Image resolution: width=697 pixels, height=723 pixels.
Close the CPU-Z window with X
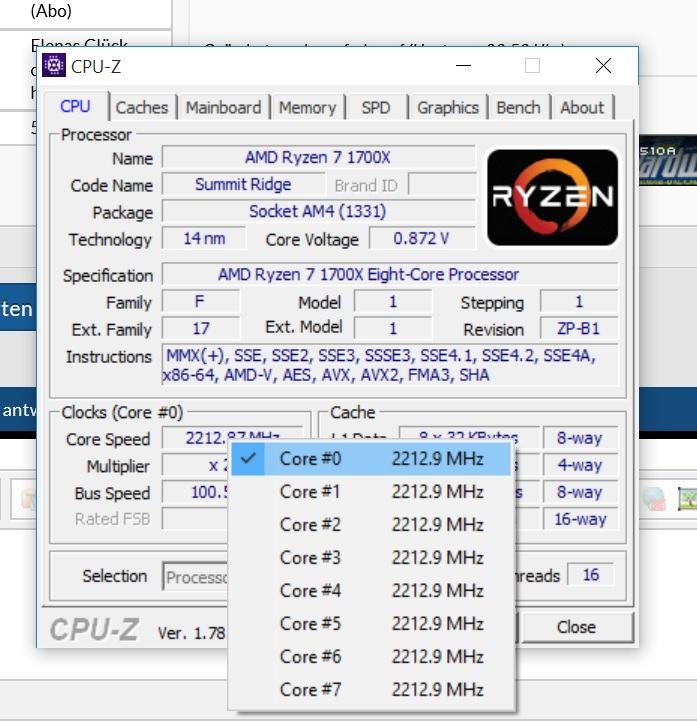(x=603, y=65)
